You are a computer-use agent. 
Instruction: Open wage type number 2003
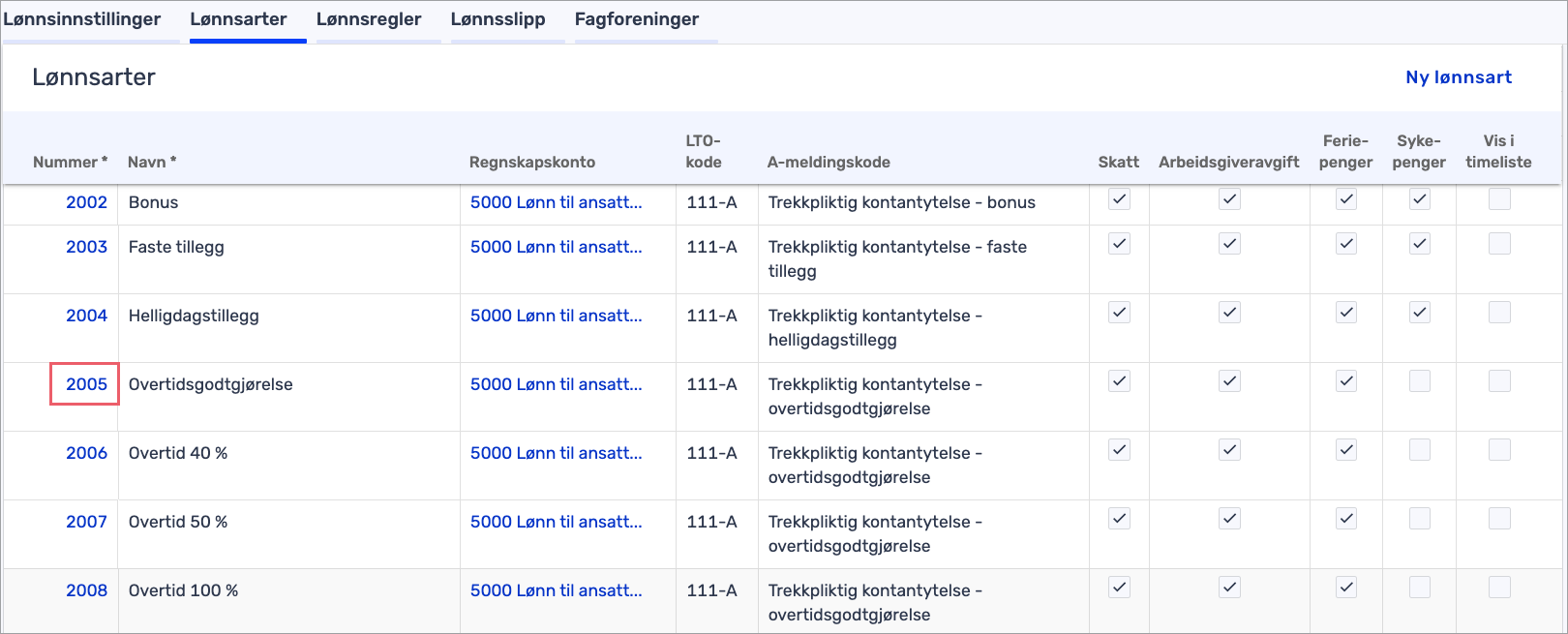(x=86, y=247)
